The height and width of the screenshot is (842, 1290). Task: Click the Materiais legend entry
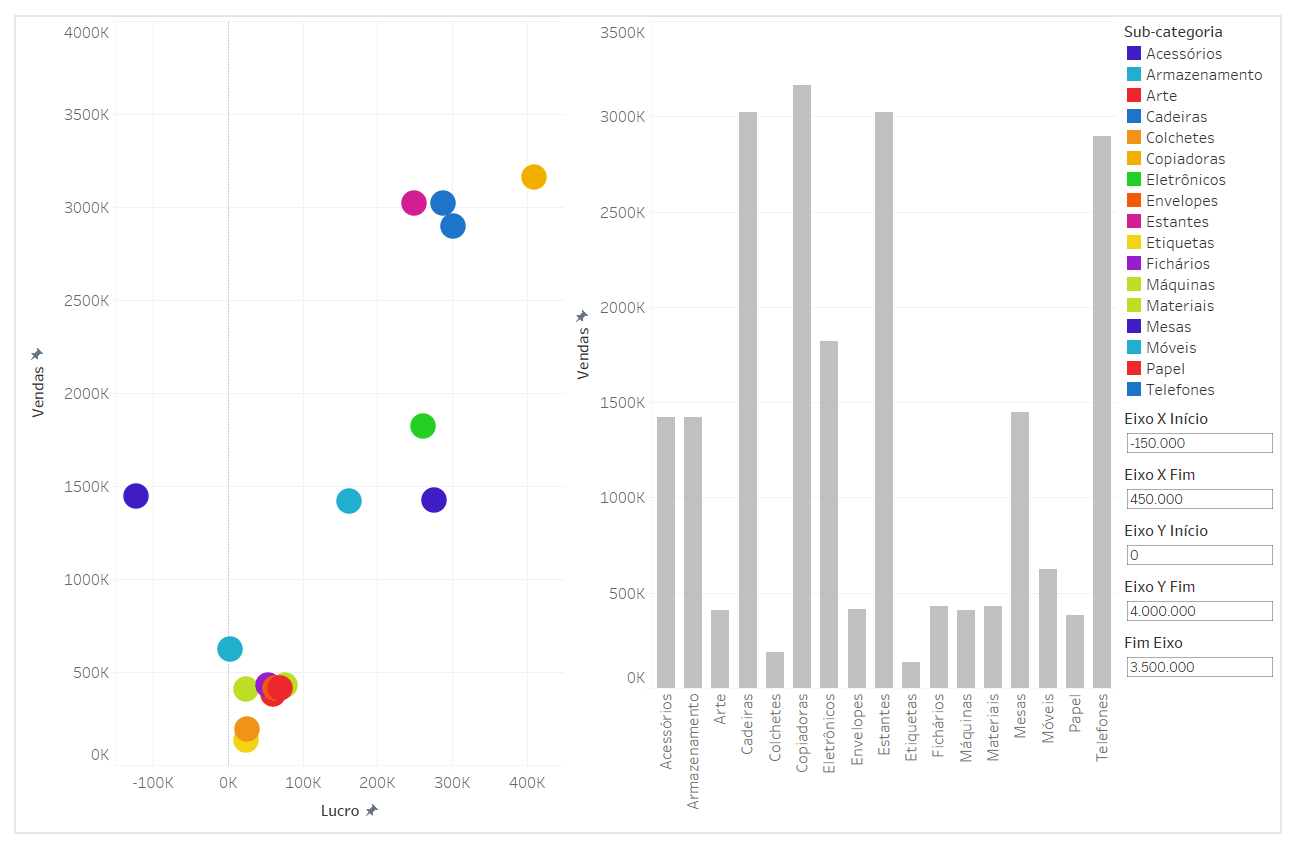click(x=1171, y=306)
